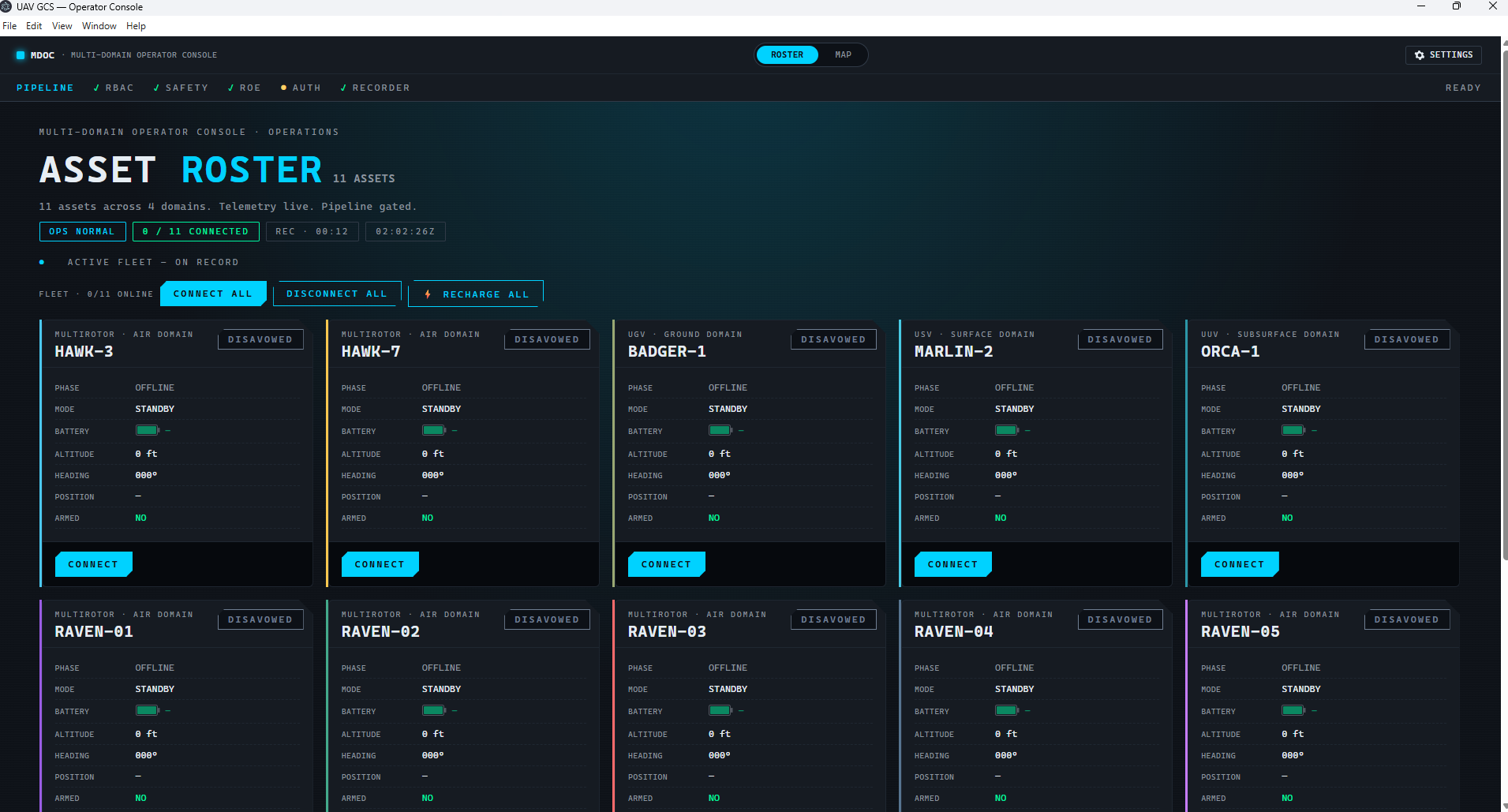The height and width of the screenshot is (812, 1508).
Task: Click the HAWK-7 battery icon
Action: pos(434,430)
